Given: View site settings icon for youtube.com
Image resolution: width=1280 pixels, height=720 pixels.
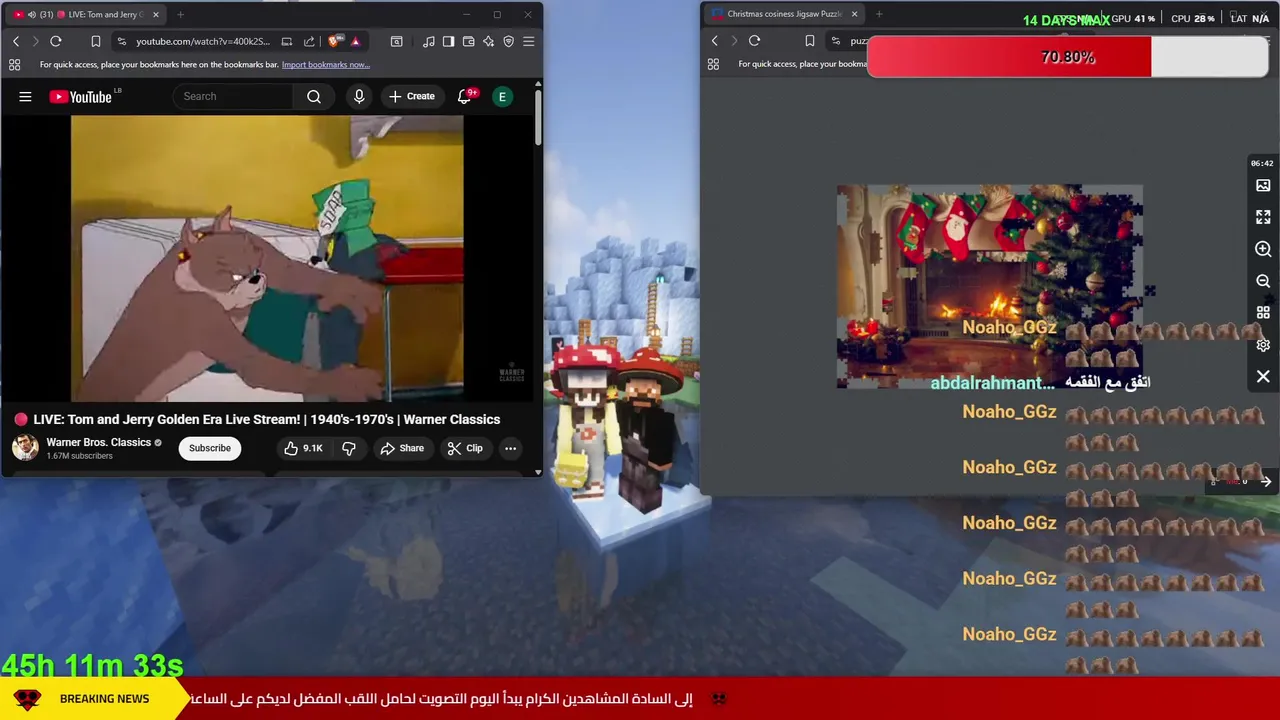Looking at the screenshot, I should (122, 41).
